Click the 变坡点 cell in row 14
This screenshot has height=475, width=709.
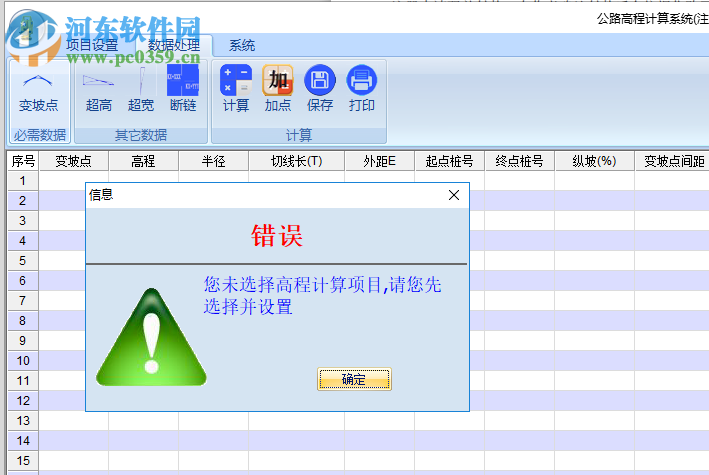tap(74, 441)
